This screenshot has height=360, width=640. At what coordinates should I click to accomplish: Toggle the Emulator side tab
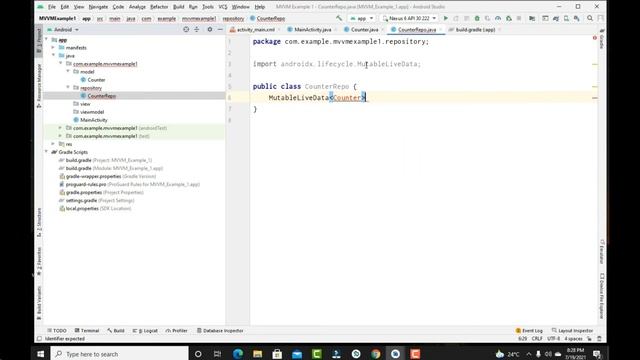tap(602, 251)
